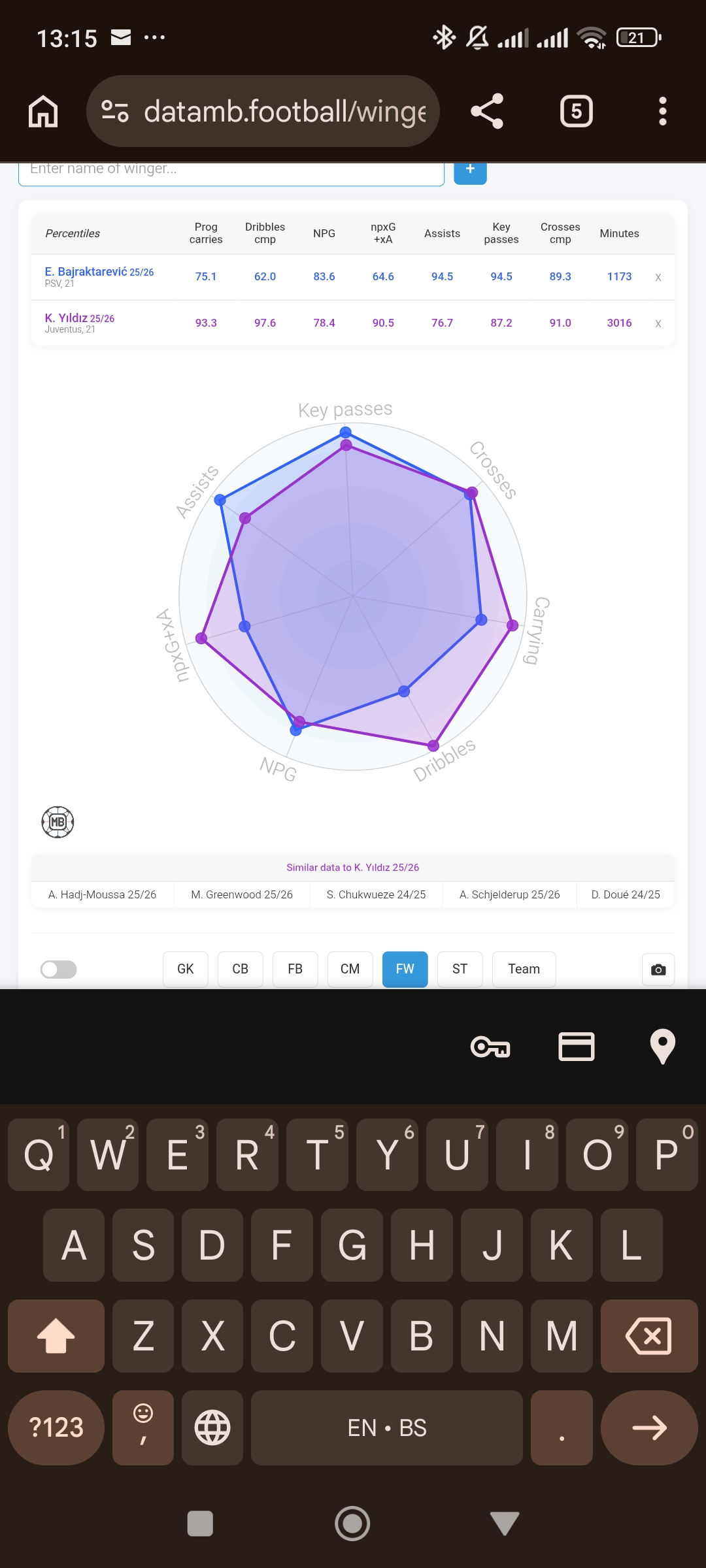Open keyboard language globe switcher

tap(212, 1428)
